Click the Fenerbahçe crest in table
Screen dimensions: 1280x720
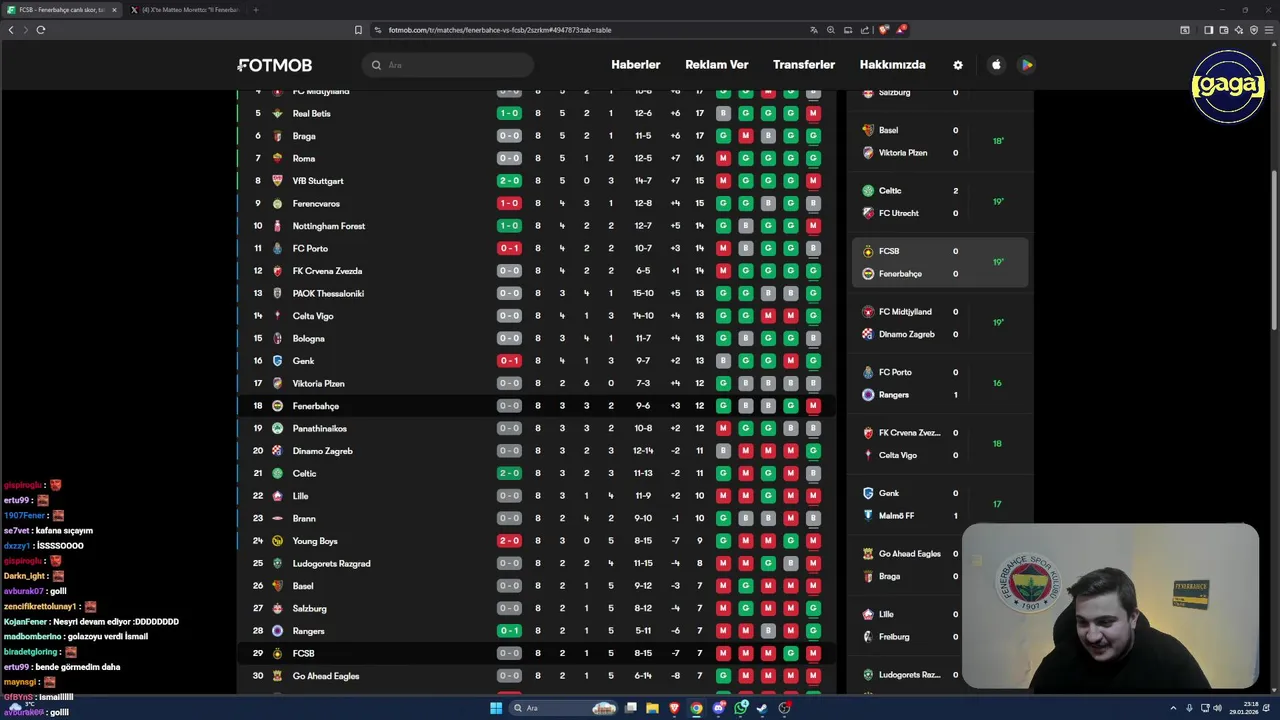[278, 406]
